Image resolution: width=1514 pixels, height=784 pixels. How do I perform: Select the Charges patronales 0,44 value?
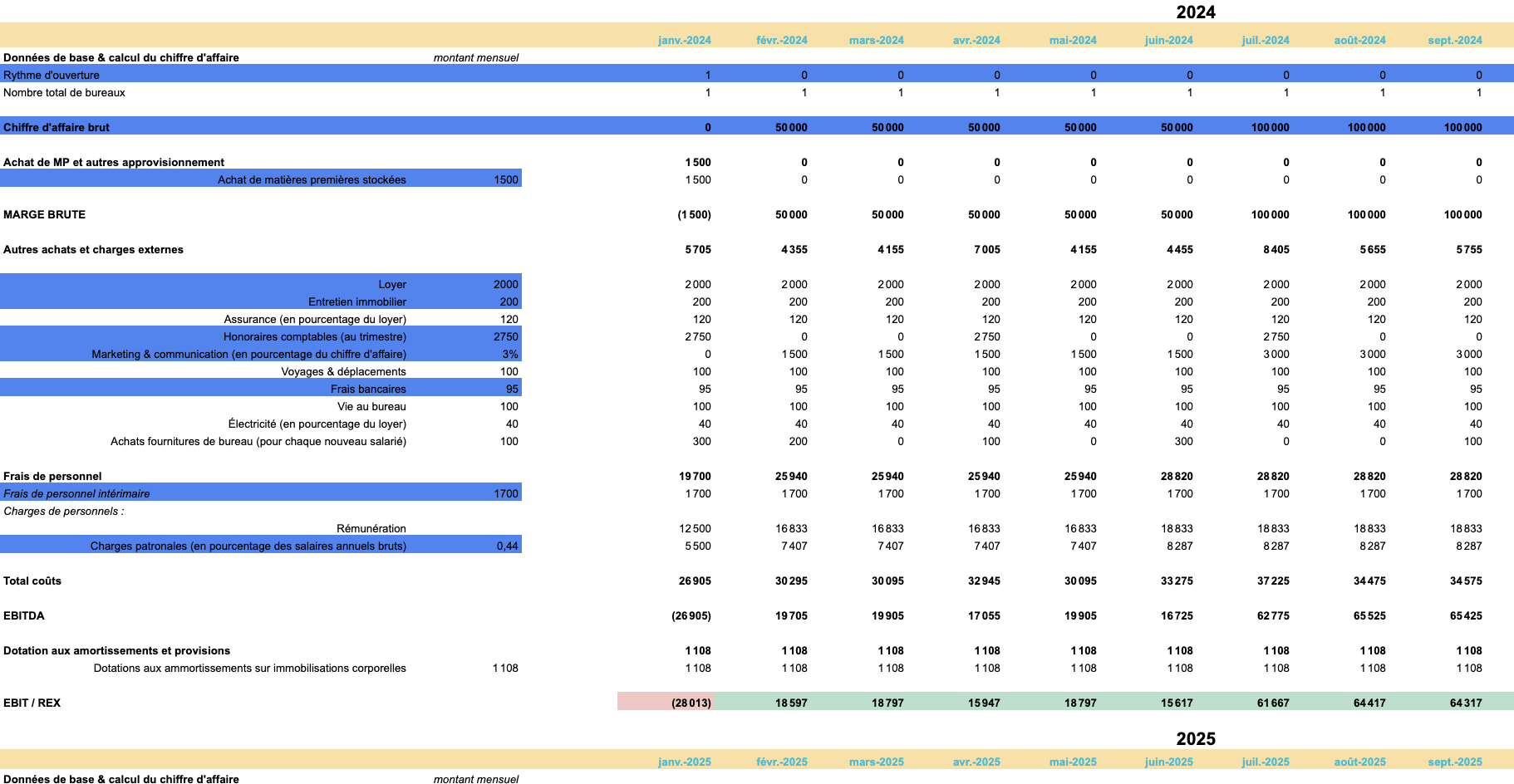point(507,546)
